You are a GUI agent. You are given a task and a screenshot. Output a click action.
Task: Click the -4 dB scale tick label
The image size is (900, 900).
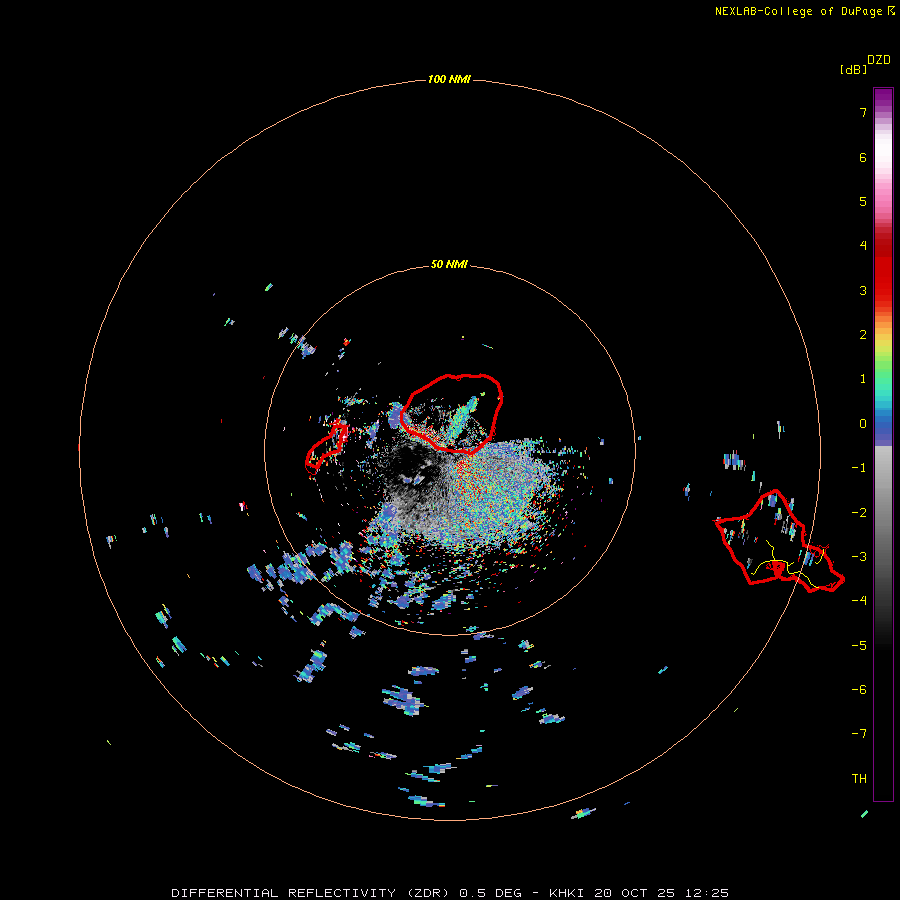tap(859, 600)
